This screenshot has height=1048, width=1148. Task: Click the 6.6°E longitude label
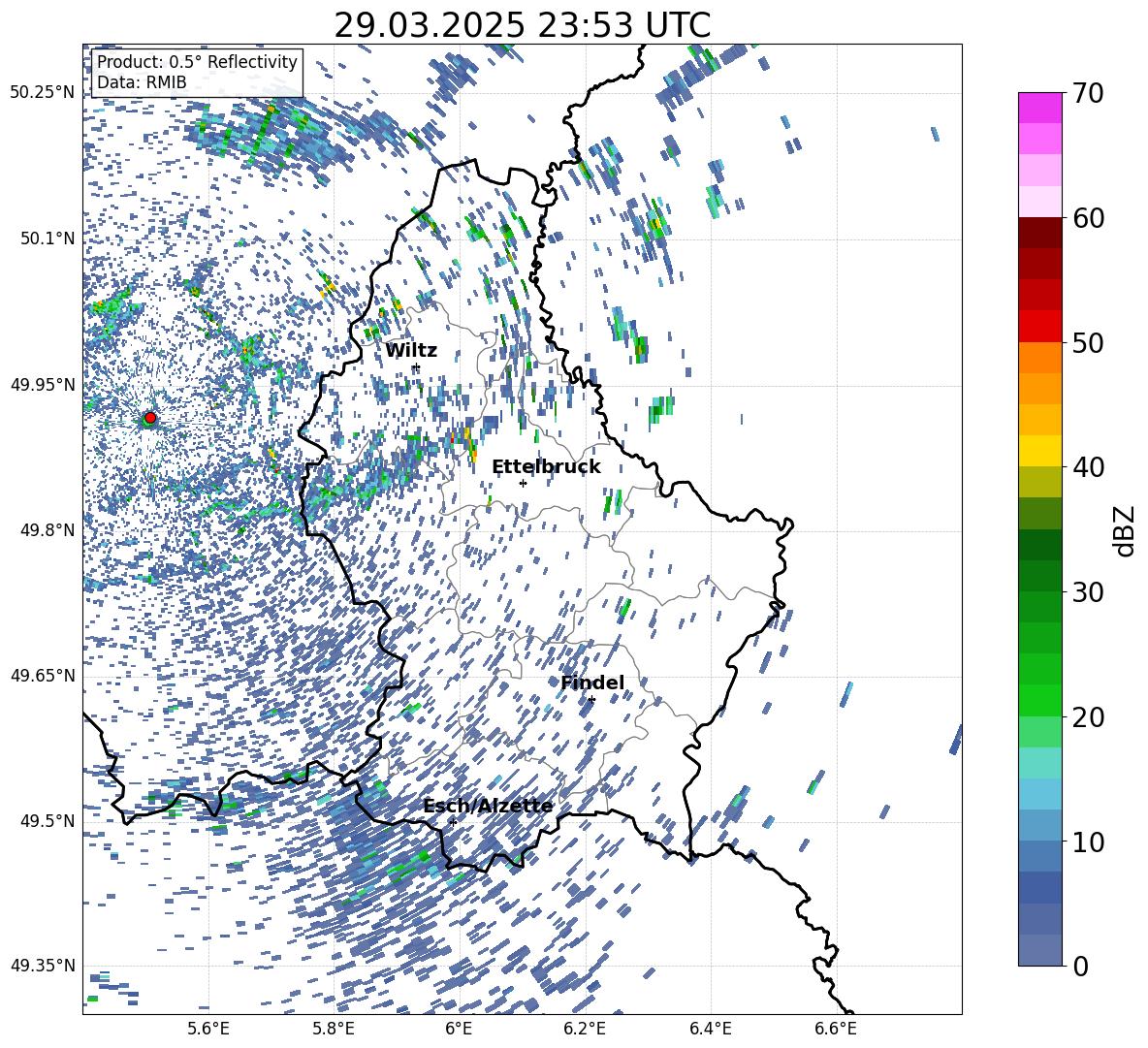pyautogui.click(x=836, y=1029)
